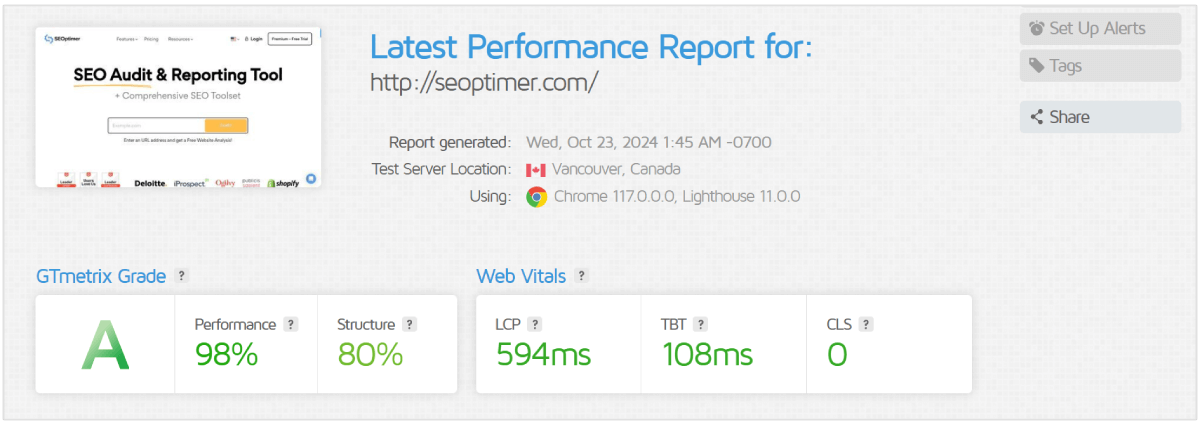Click the 594ms LCP value
The image size is (1200, 425).
(543, 354)
